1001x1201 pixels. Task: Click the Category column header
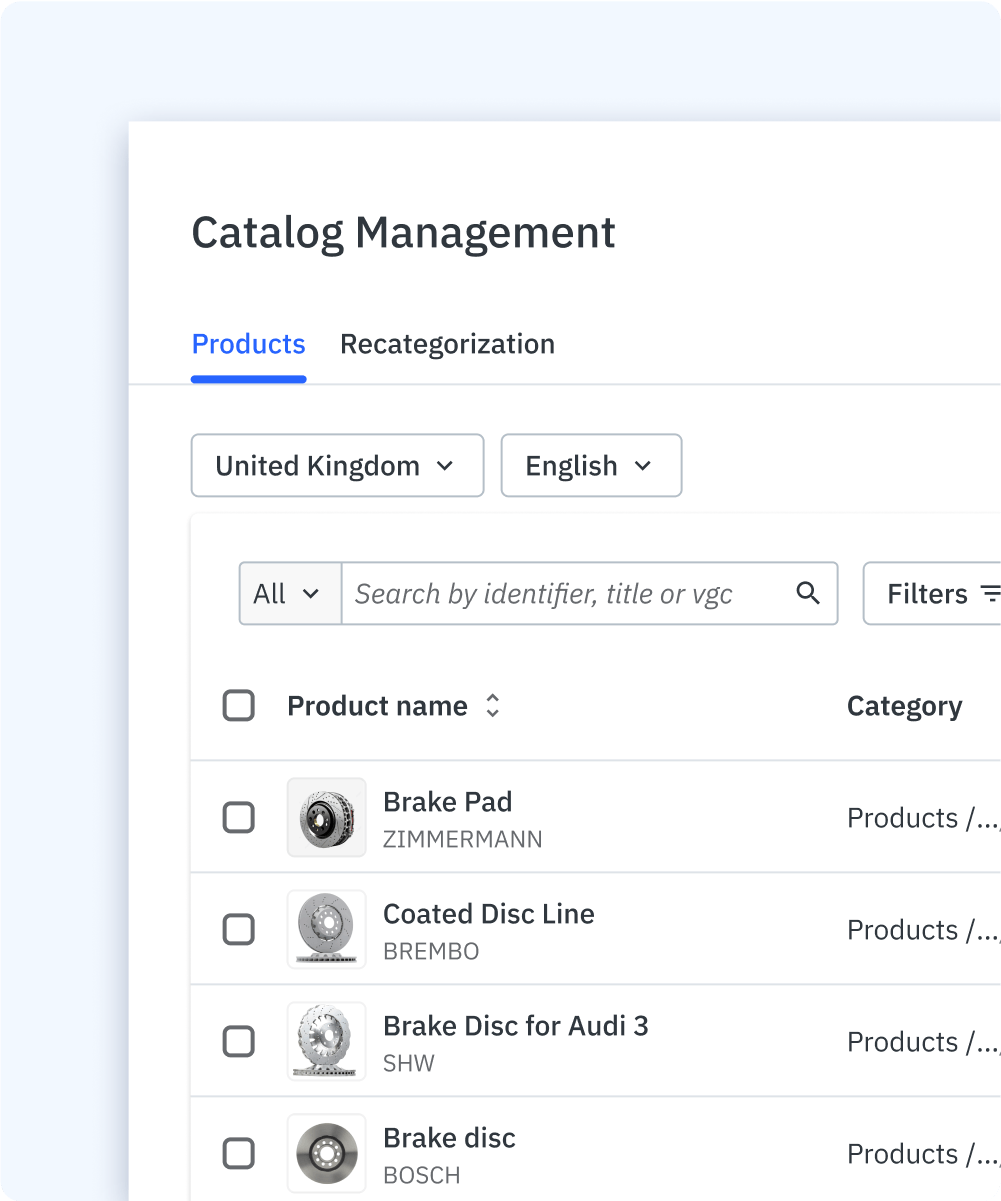click(904, 706)
